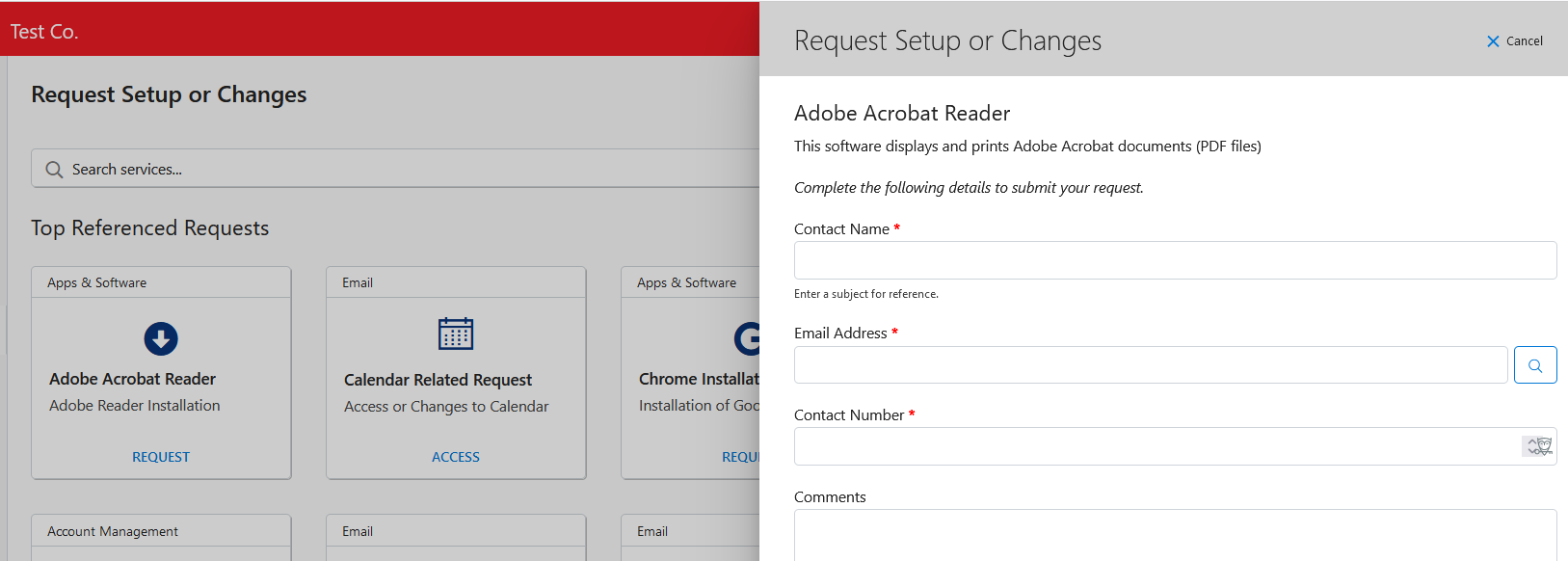1568x561 pixels.
Task: Click the magnifier icon in Search services
Action: (x=54, y=170)
